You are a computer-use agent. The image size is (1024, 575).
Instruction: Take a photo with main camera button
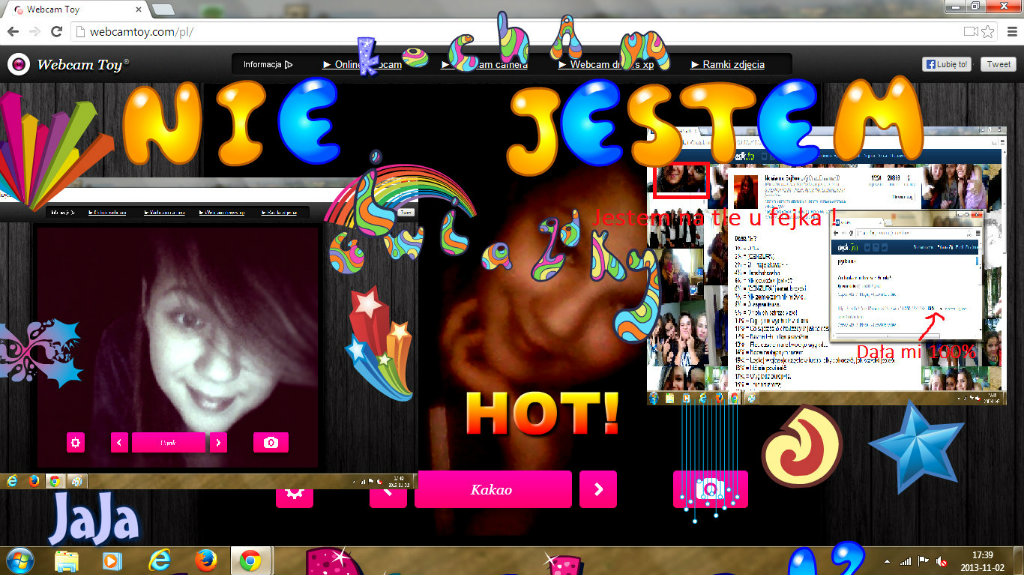710,489
